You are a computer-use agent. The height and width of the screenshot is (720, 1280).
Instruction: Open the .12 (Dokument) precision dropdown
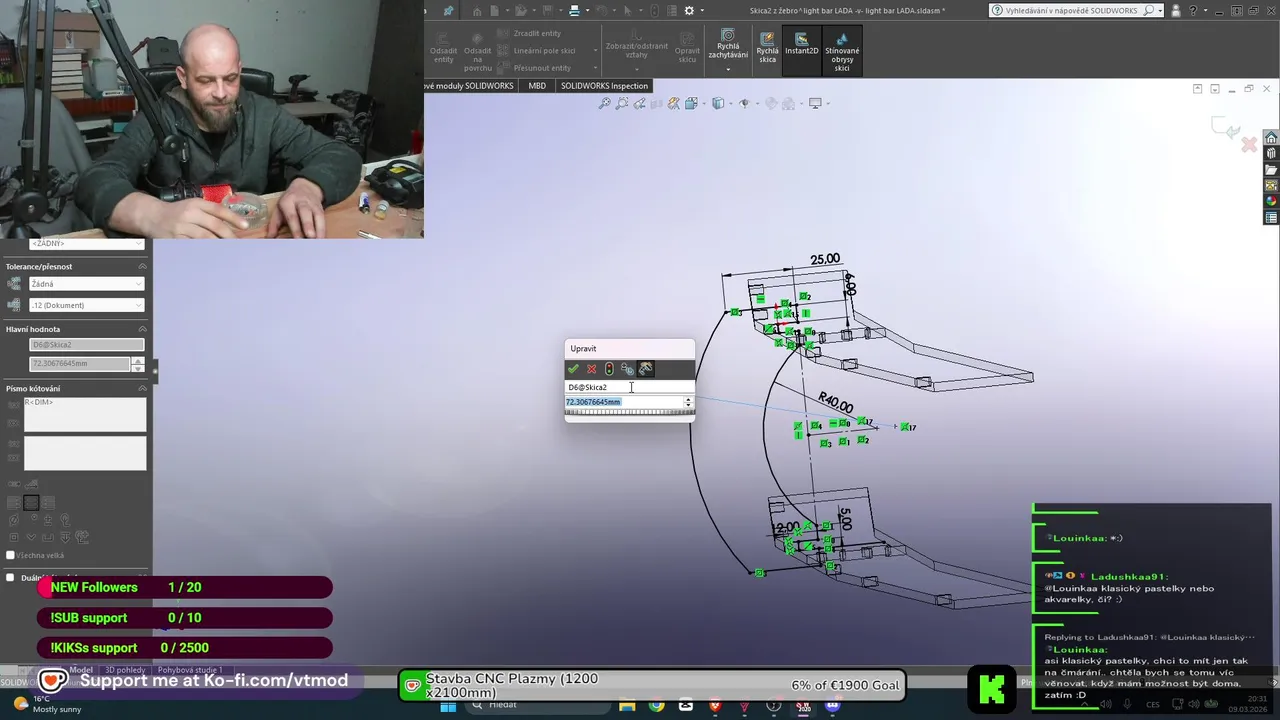pos(87,305)
